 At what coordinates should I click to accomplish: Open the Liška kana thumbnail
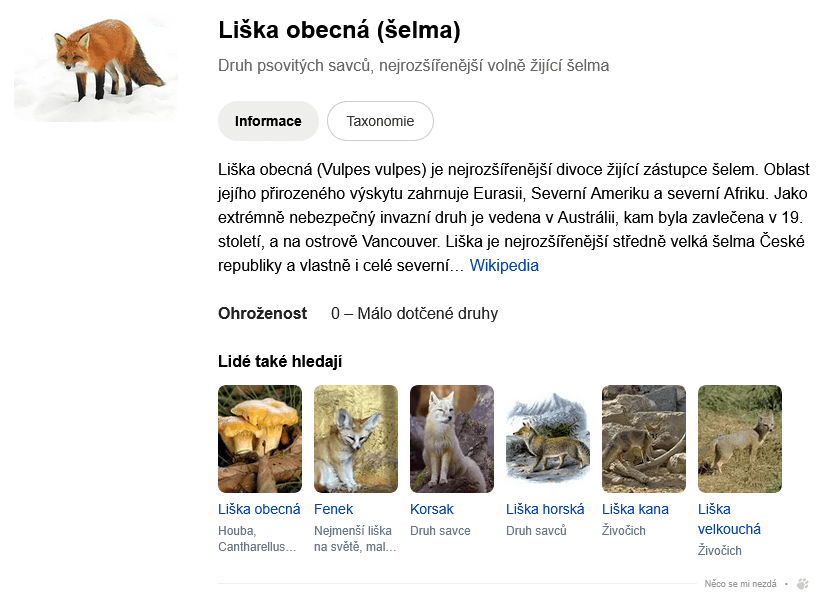click(x=644, y=439)
